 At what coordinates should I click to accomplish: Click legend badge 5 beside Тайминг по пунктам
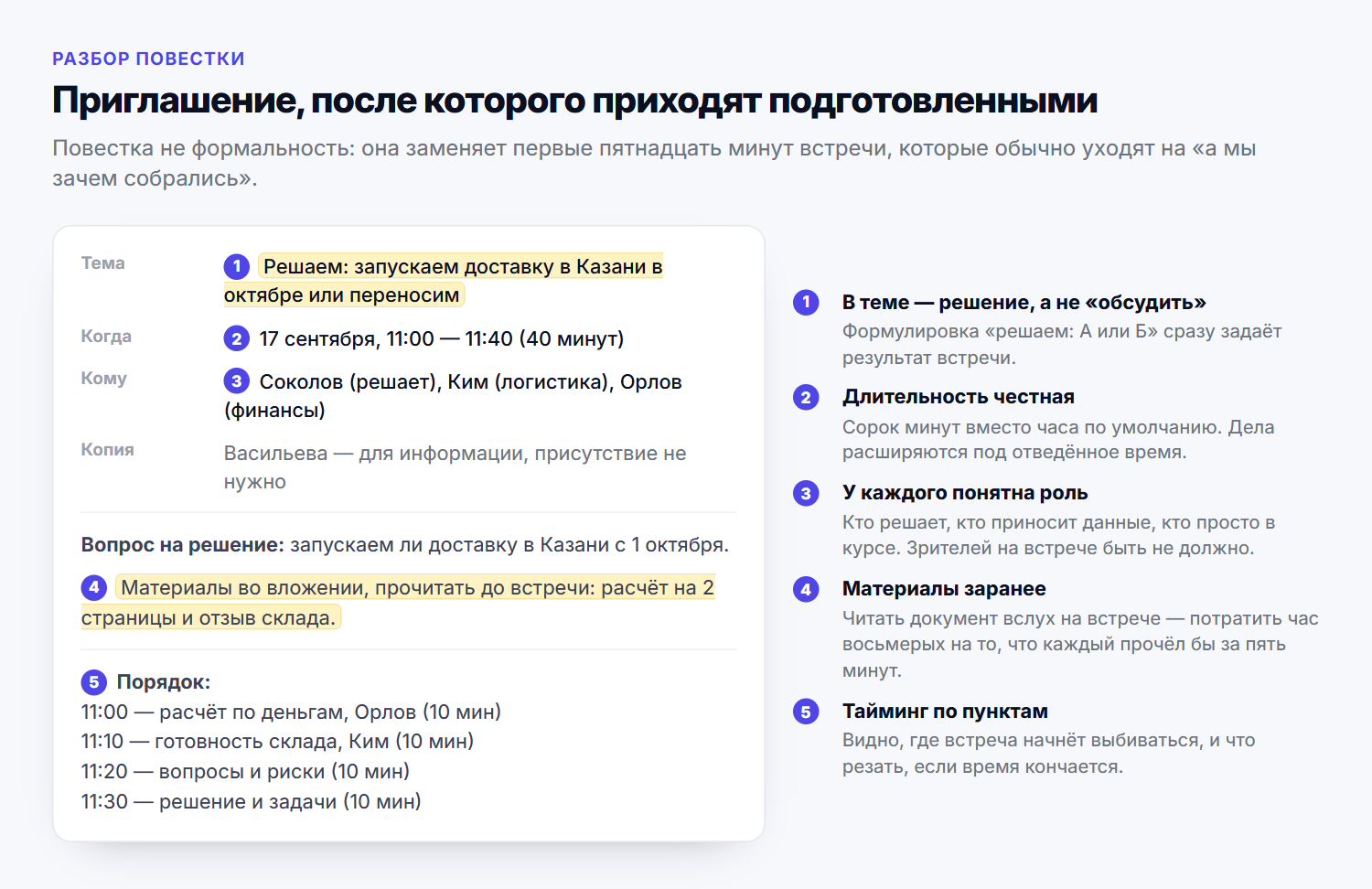click(806, 712)
